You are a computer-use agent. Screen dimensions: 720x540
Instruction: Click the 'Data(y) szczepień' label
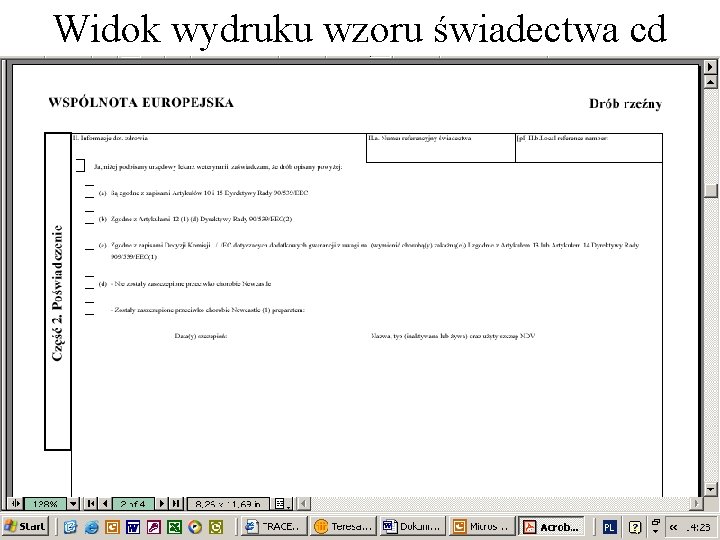coord(201,336)
